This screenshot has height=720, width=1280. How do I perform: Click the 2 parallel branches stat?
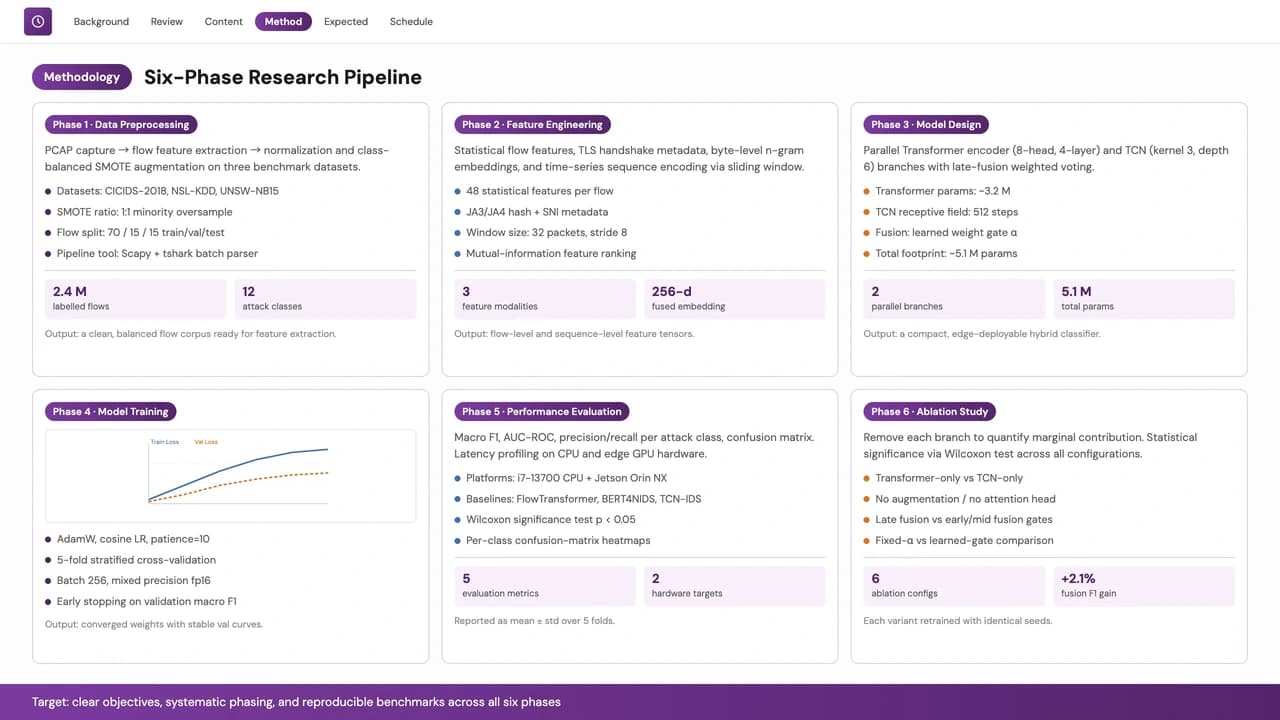click(955, 298)
